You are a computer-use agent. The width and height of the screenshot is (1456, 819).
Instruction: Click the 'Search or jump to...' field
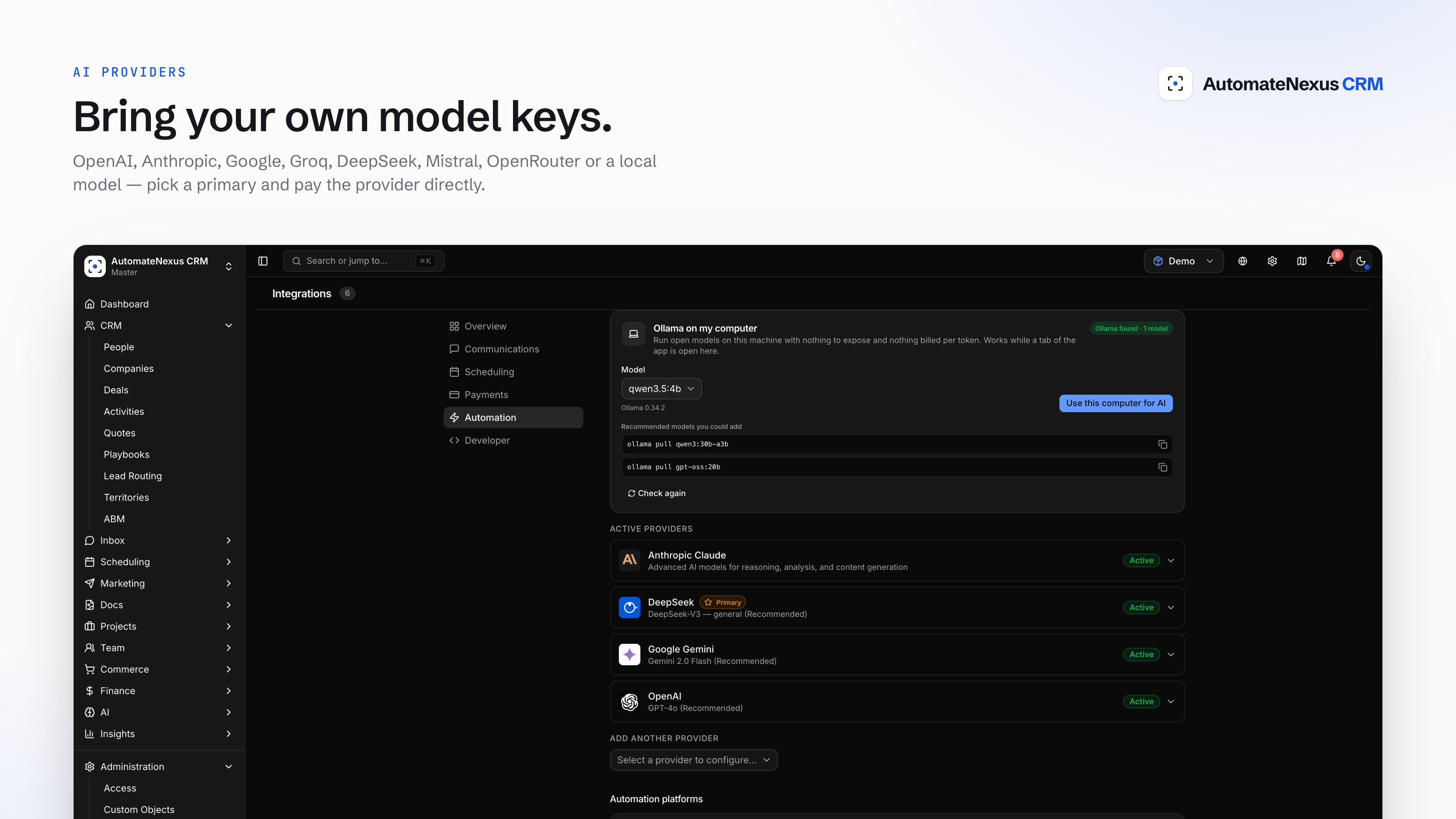[364, 261]
